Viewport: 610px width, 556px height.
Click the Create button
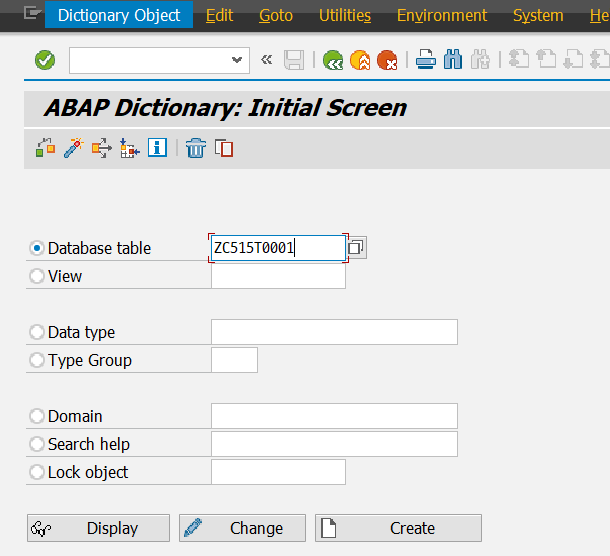click(x=398, y=528)
